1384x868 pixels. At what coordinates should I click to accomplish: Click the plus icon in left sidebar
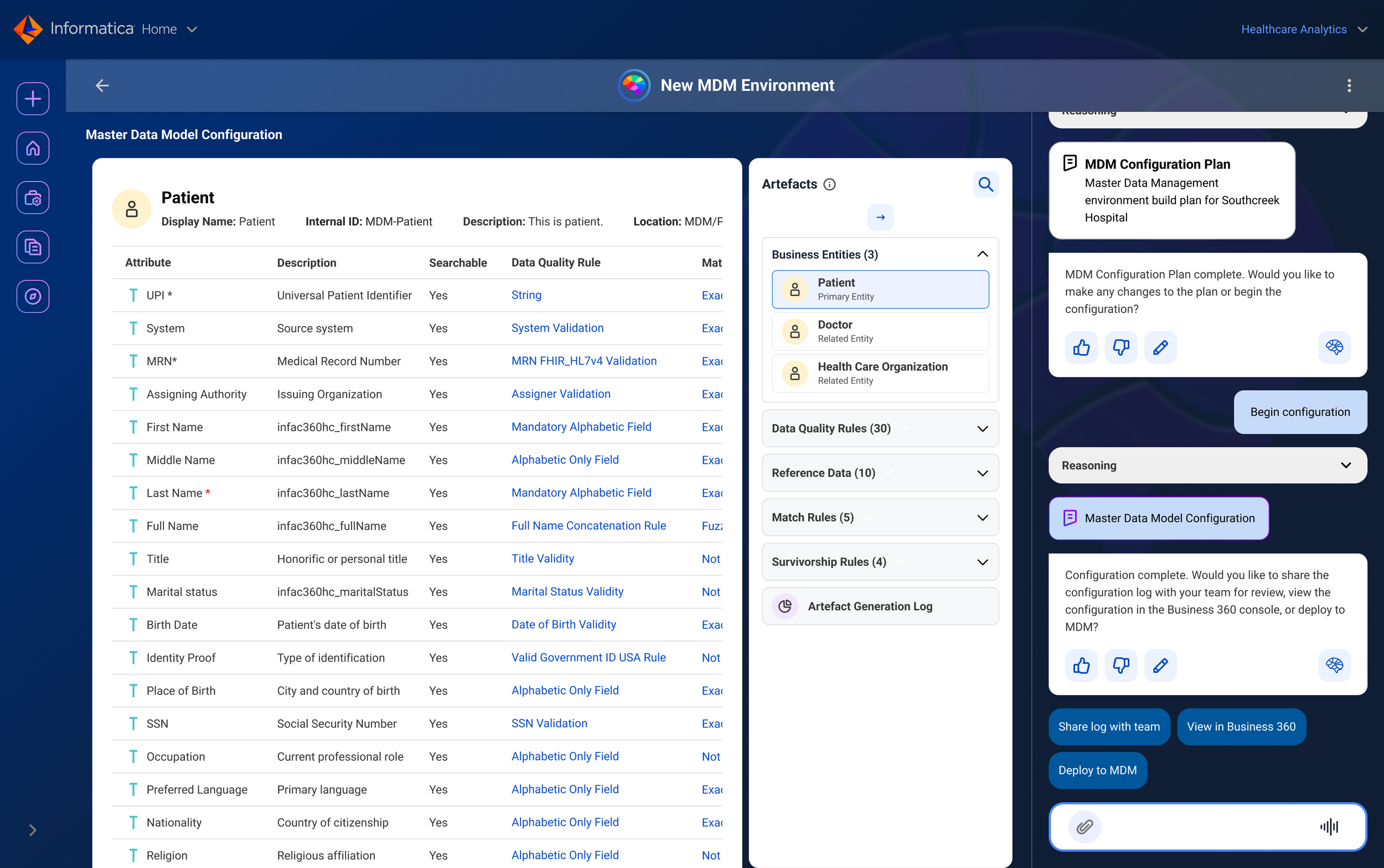pyautogui.click(x=33, y=99)
